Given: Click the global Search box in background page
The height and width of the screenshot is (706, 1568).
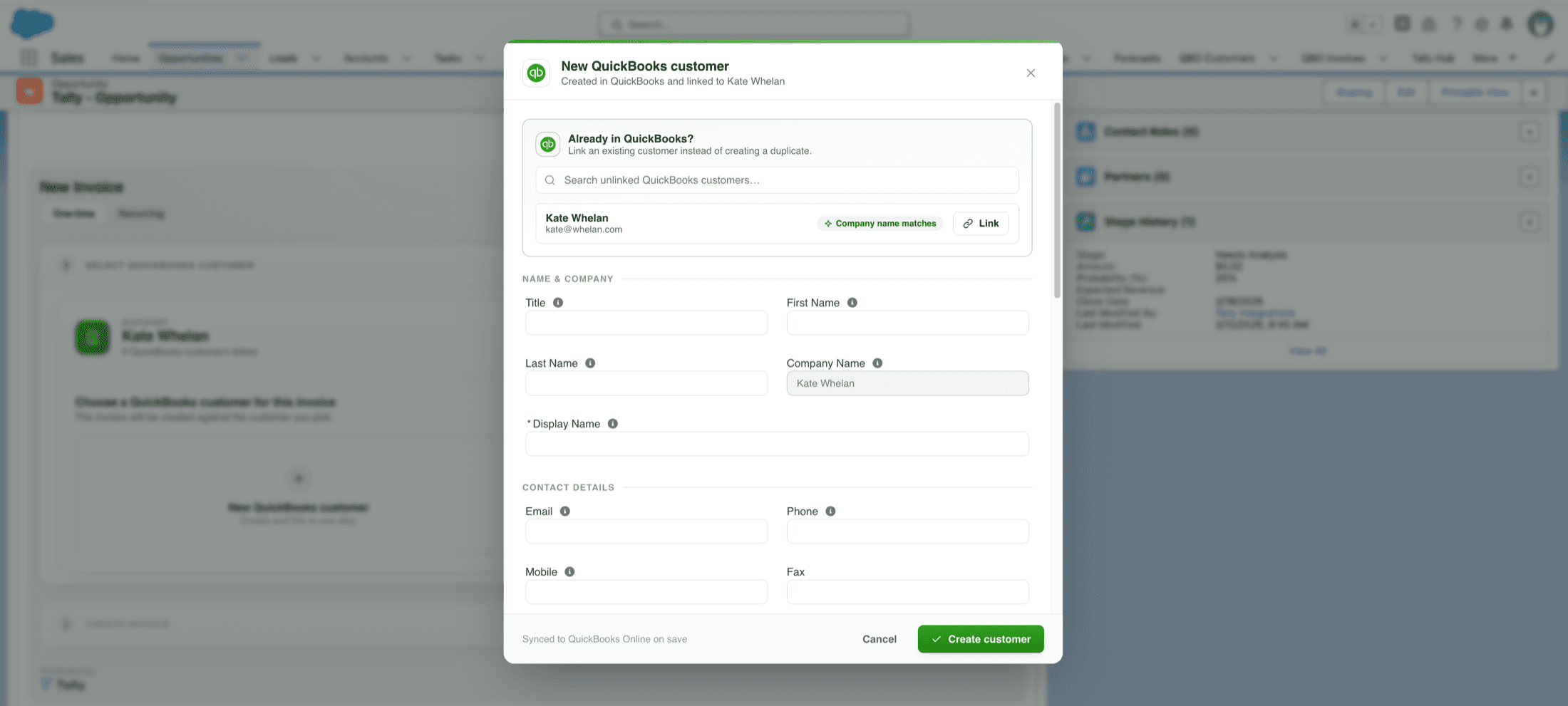Looking at the screenshot, I should click(753, 24).
